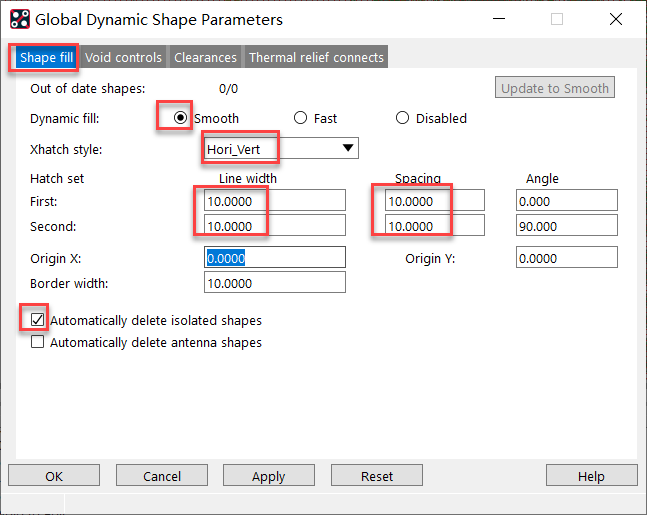
Task: Select the Fast dynamic fill option
Action: click(300, 118)
